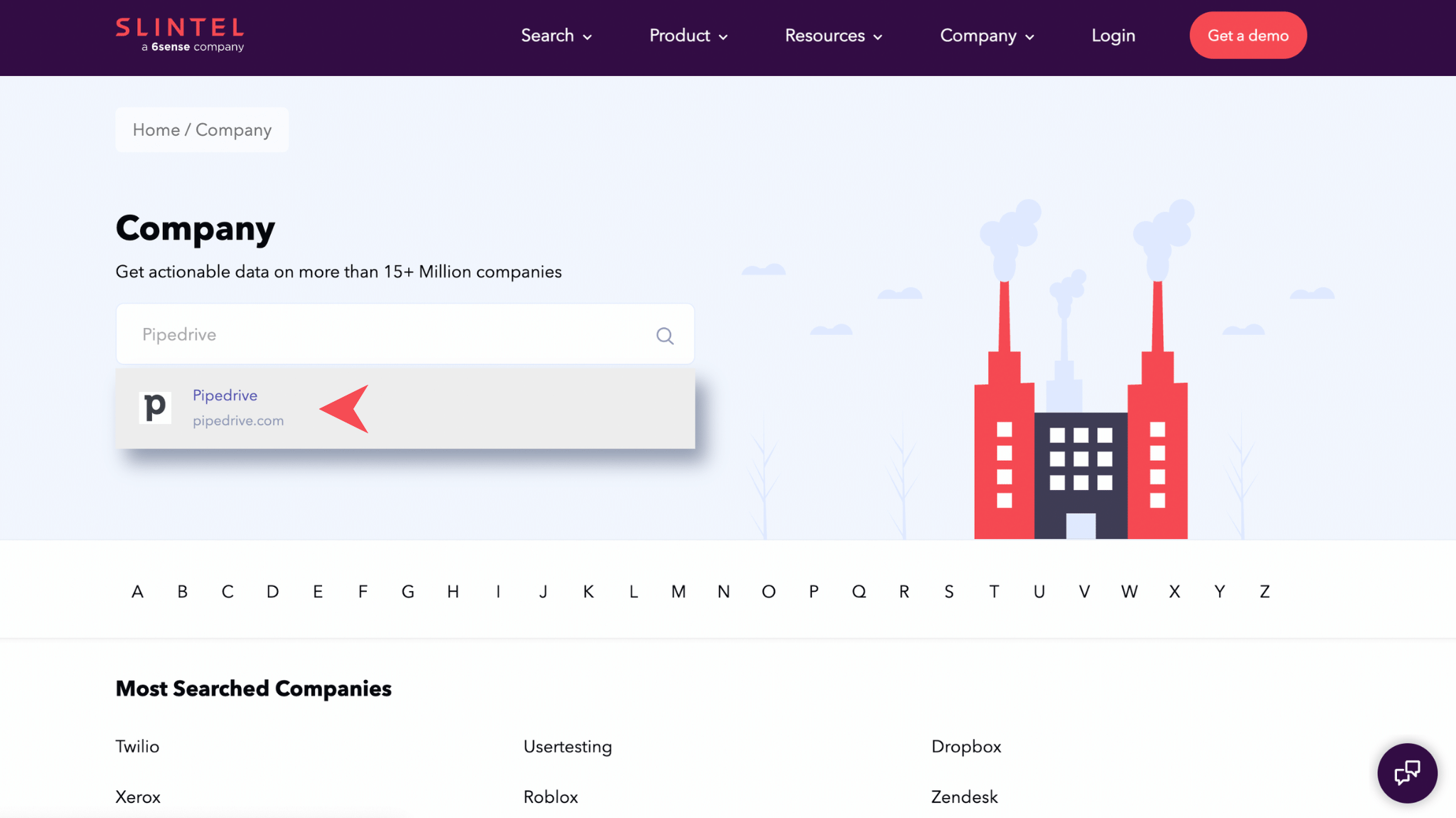The width and height of the screenshot is (1456, 818).
Task: Browse companies starting with R
Action: coord(904,592)
